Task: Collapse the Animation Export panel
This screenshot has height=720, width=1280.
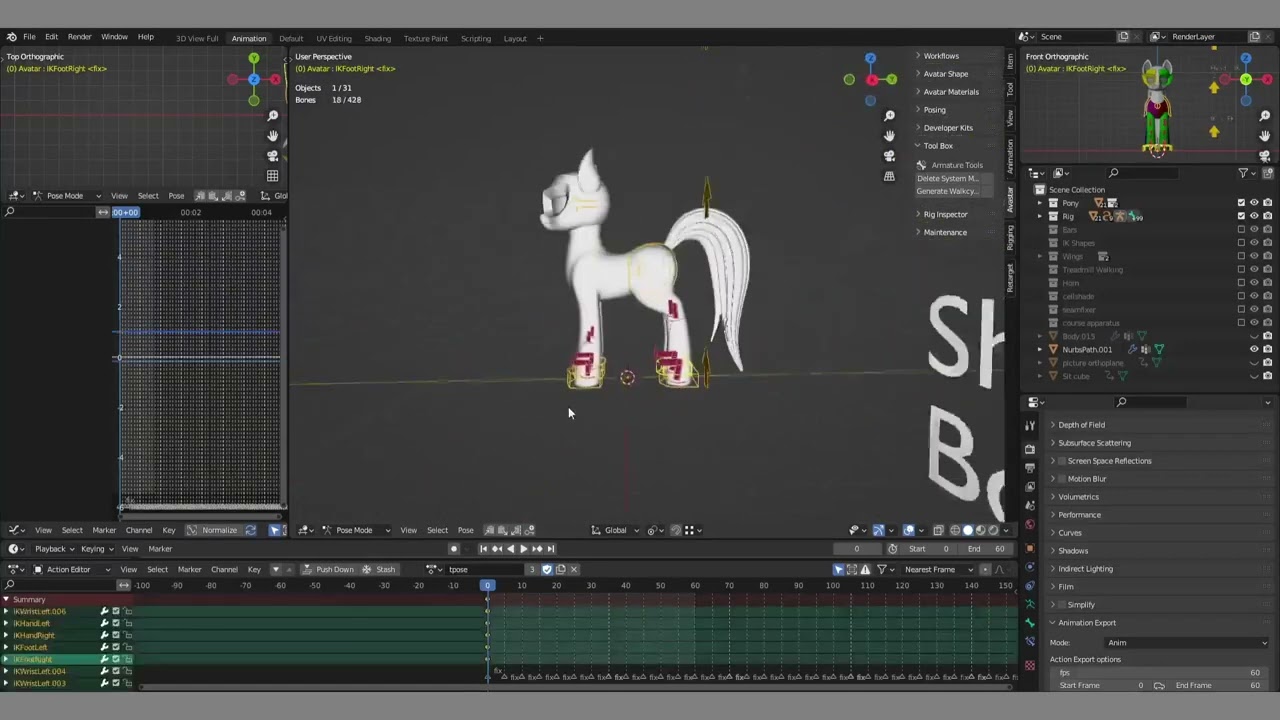Action: pyautogui.click(x=1052, y=623)
